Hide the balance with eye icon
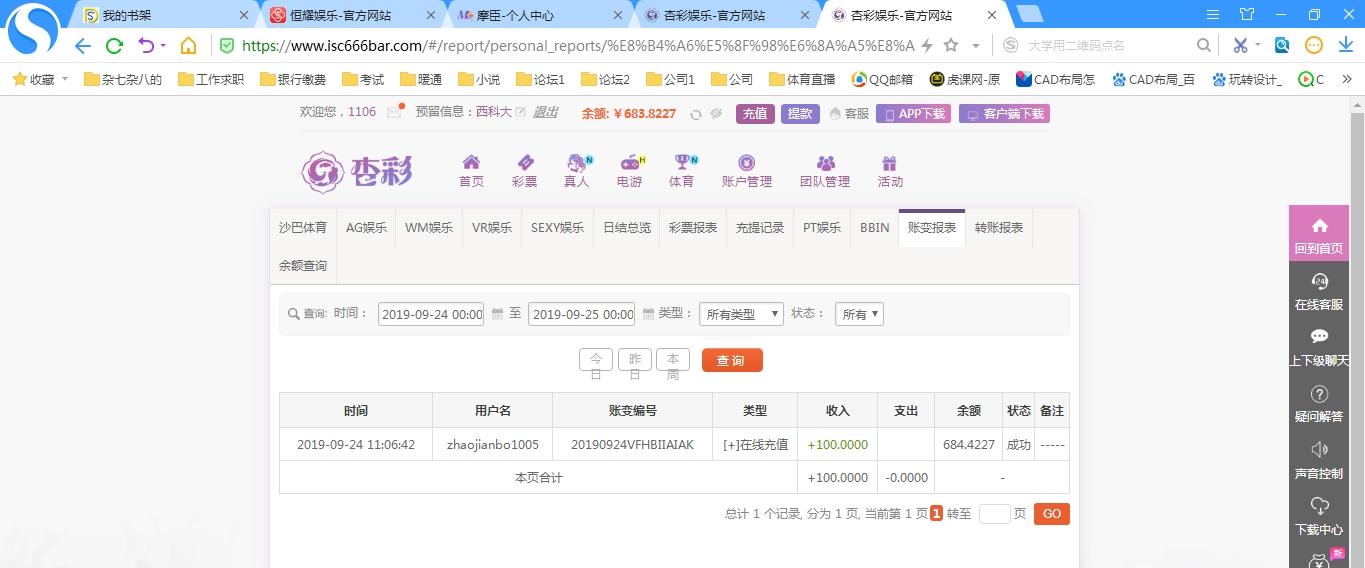The image size is (1365, 568). click(716, 114)
